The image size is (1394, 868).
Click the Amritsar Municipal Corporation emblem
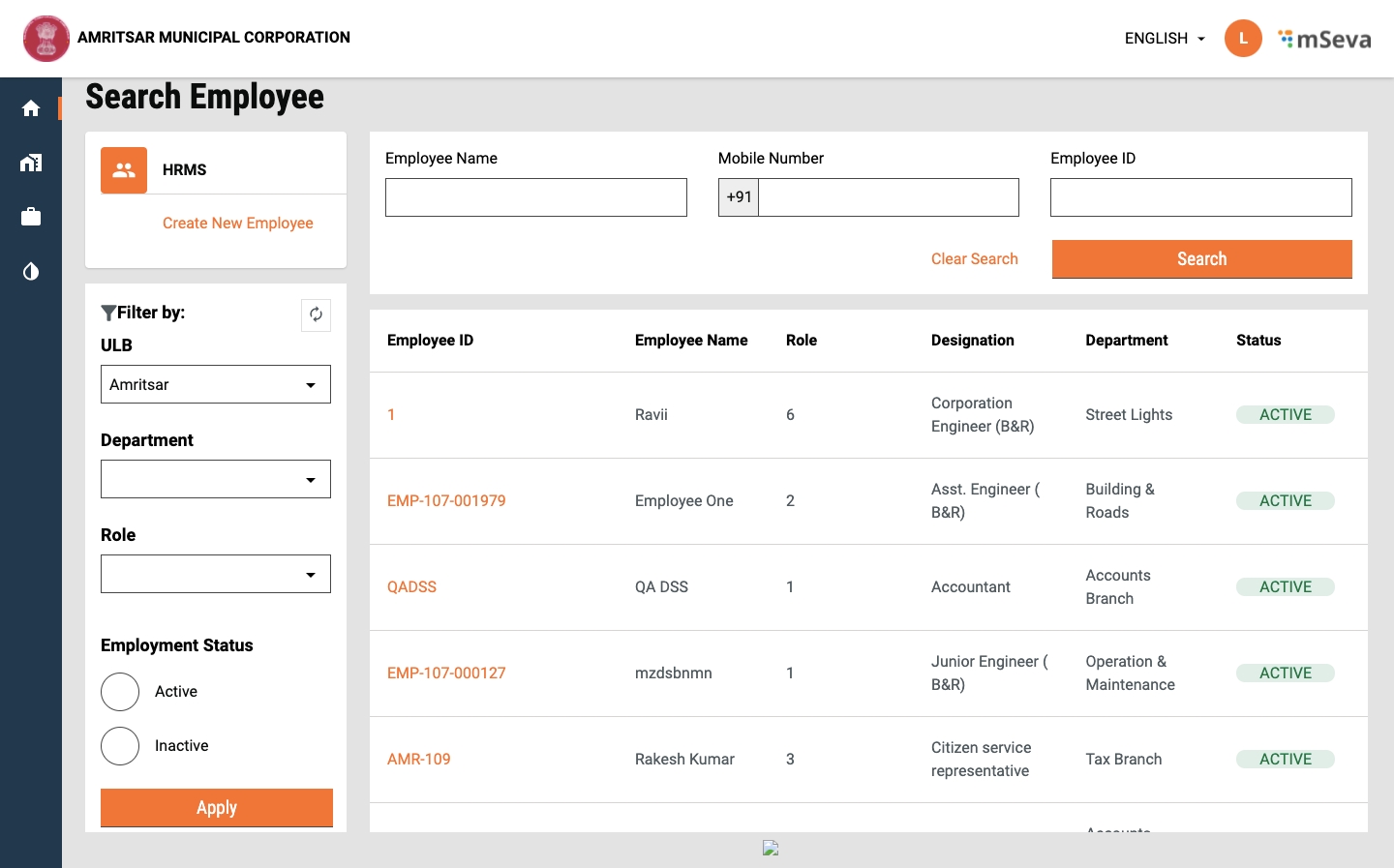tap(46, 39)
